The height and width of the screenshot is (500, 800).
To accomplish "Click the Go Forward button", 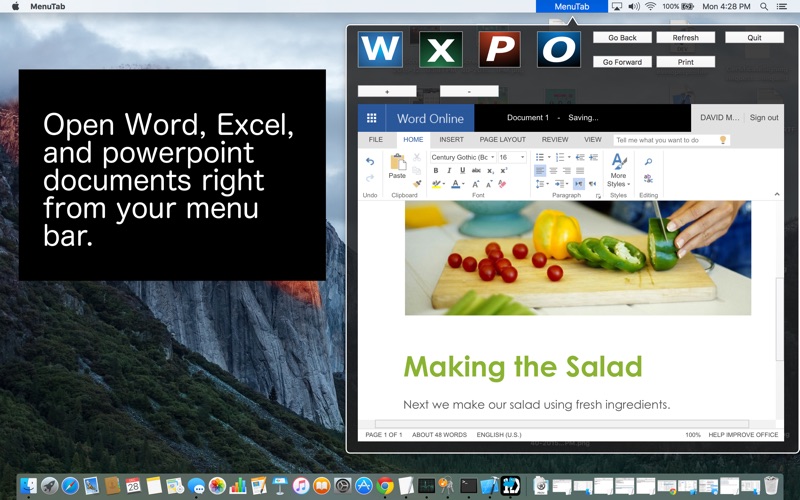I will 622,62.
